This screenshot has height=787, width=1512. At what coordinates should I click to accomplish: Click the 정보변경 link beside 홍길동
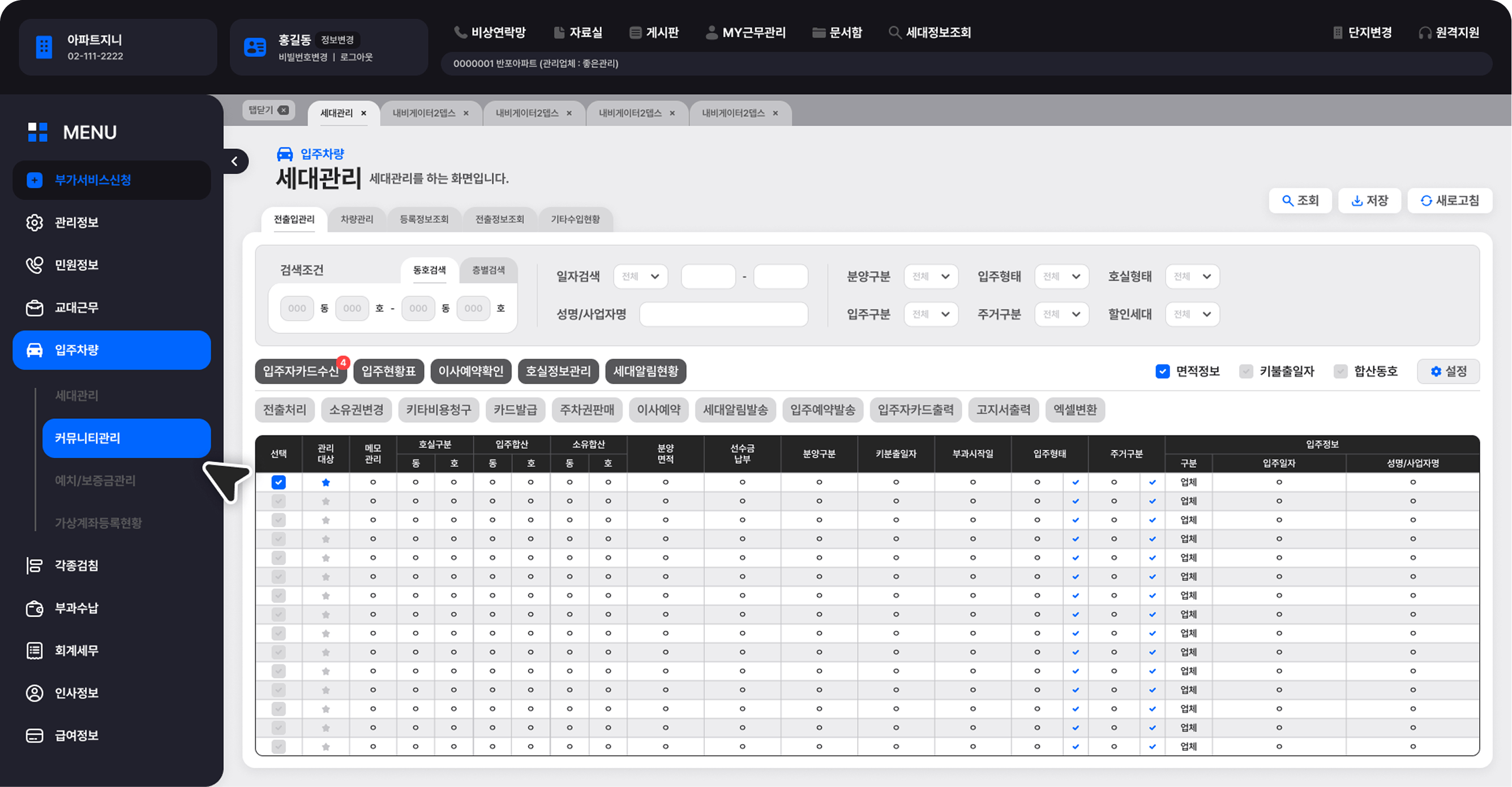337,40
